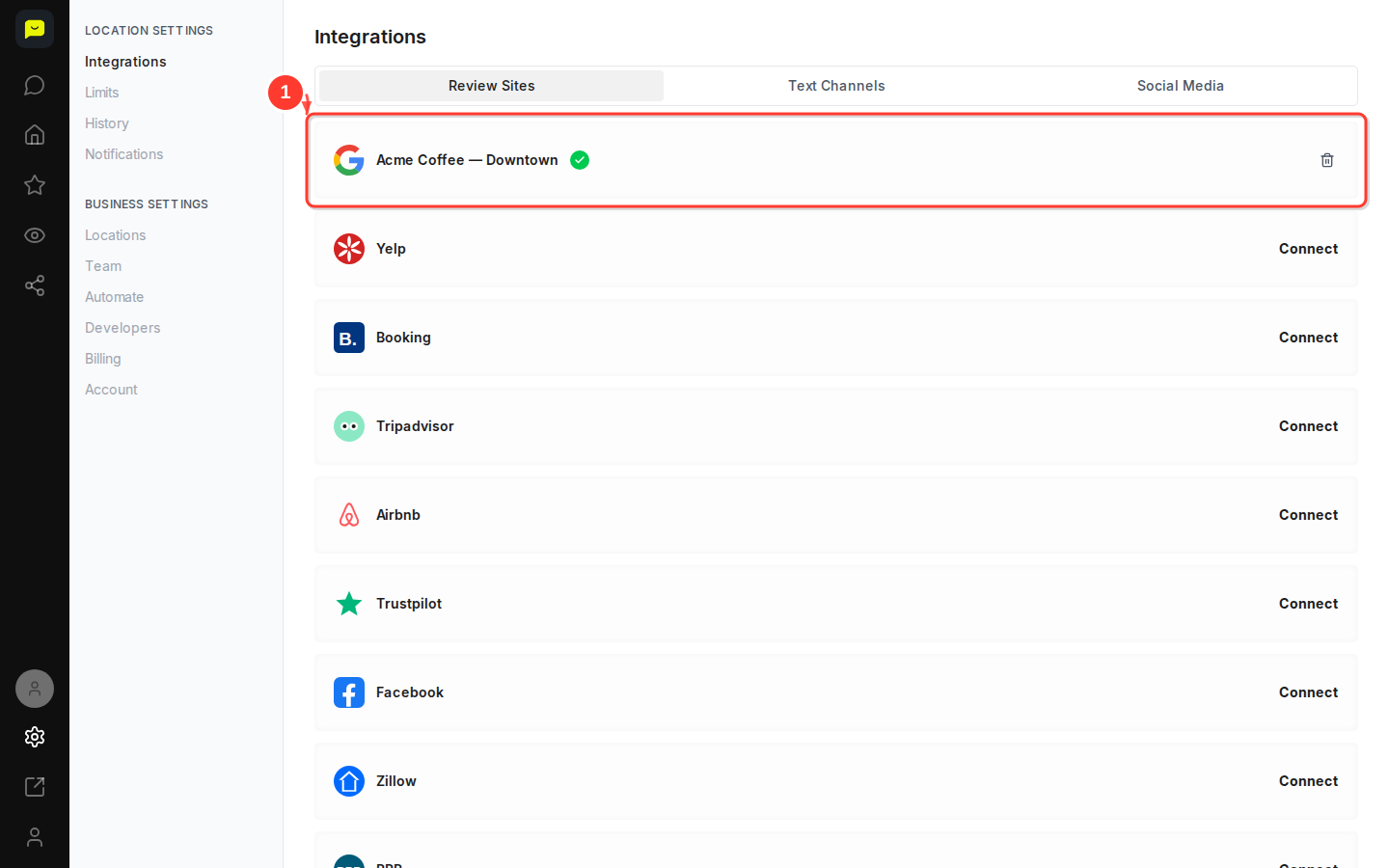
Task: Connect the Facebook integration
Action: 1309,692
